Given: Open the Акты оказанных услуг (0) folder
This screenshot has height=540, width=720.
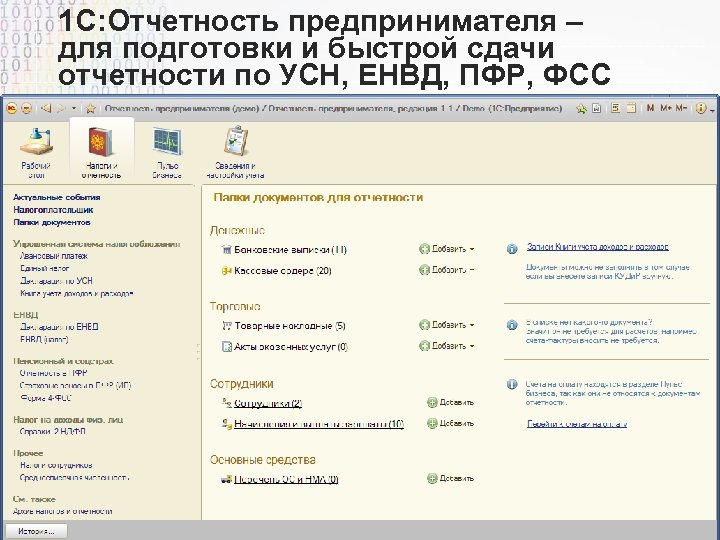Looking at the screenshot, I should pos(291,347).
